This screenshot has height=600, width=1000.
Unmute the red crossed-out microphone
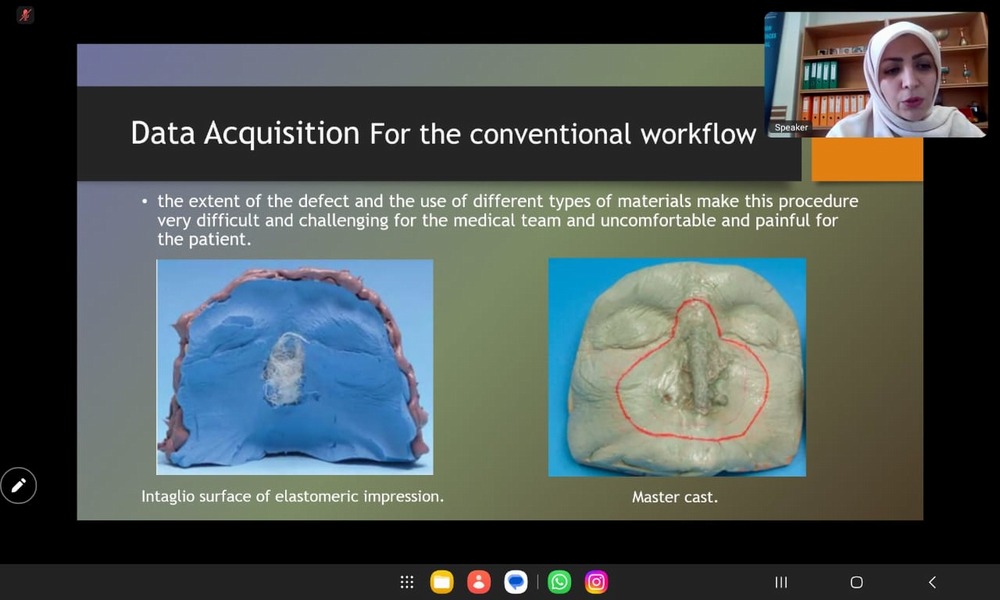point(25,15)
